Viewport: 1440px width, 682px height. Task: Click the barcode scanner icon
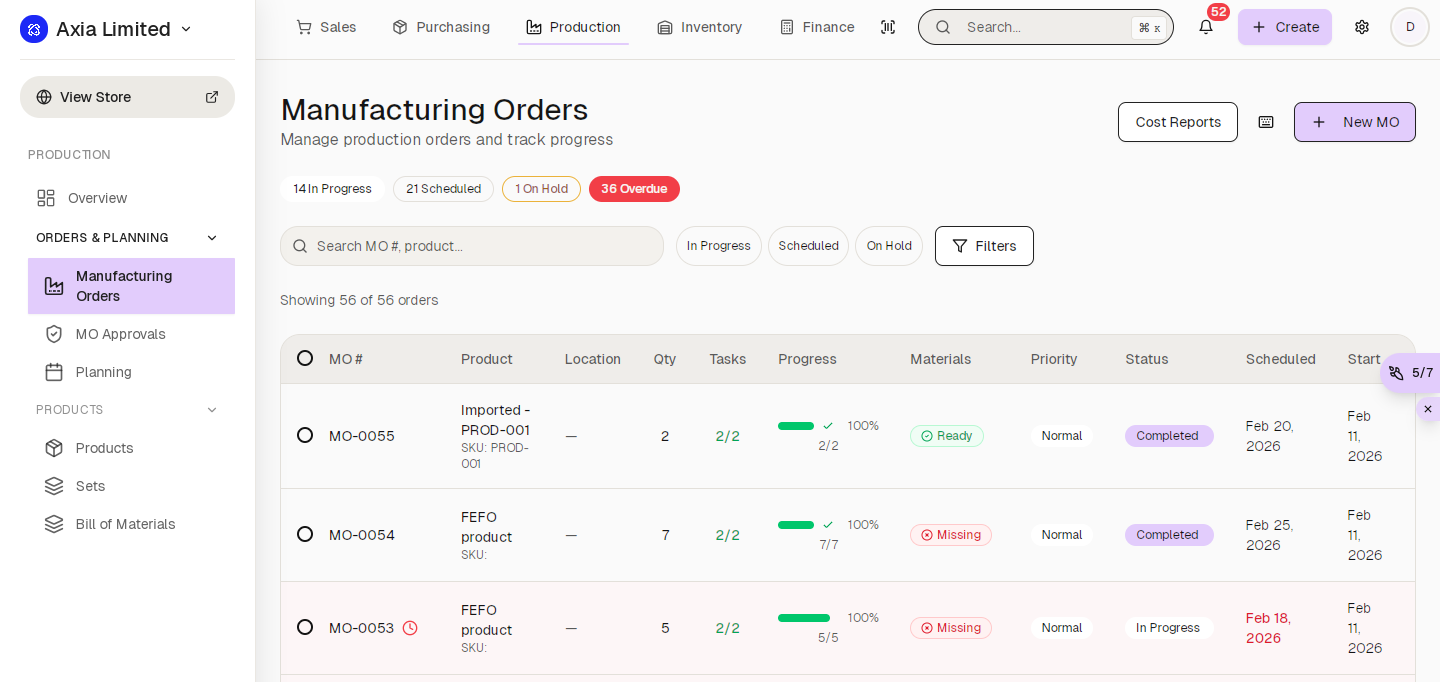[x=888, y=27]
